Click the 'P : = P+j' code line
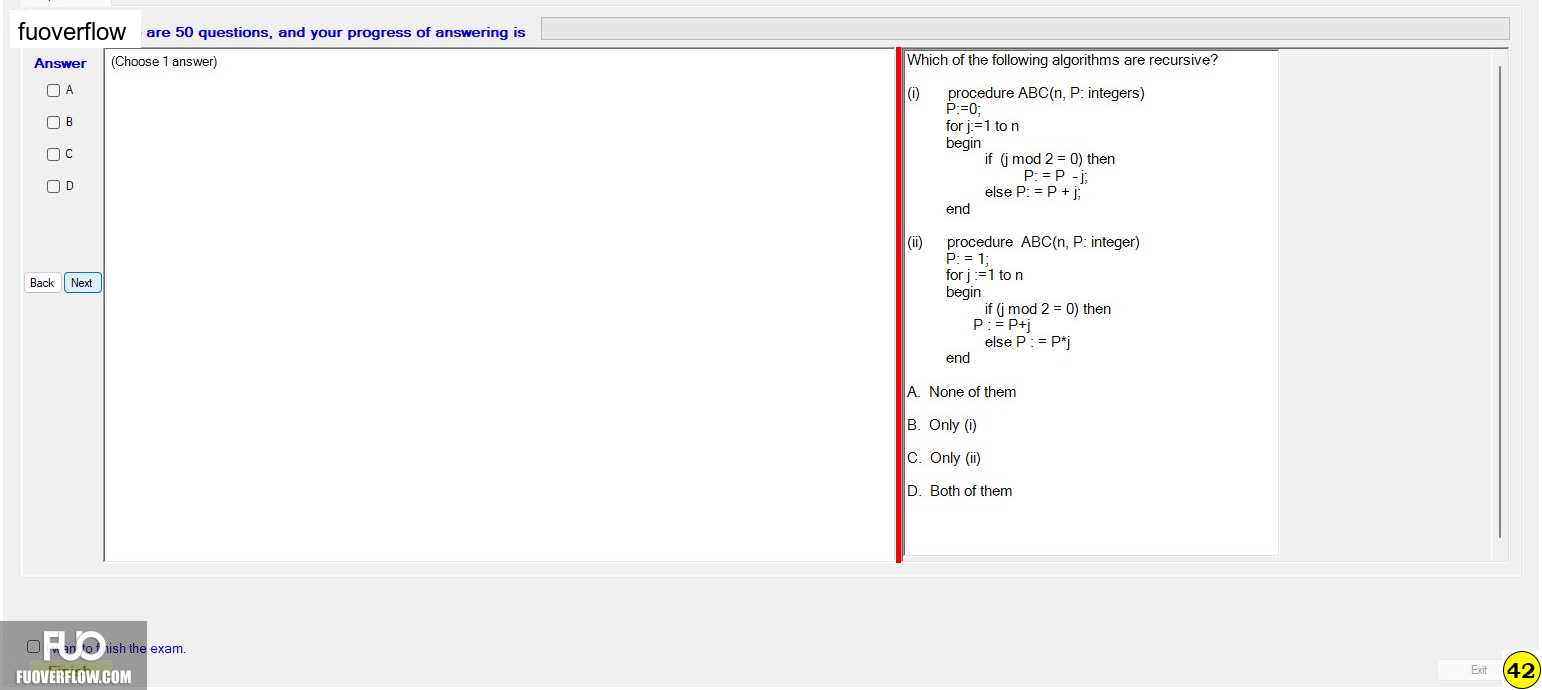 click(x=1002, y=325)
